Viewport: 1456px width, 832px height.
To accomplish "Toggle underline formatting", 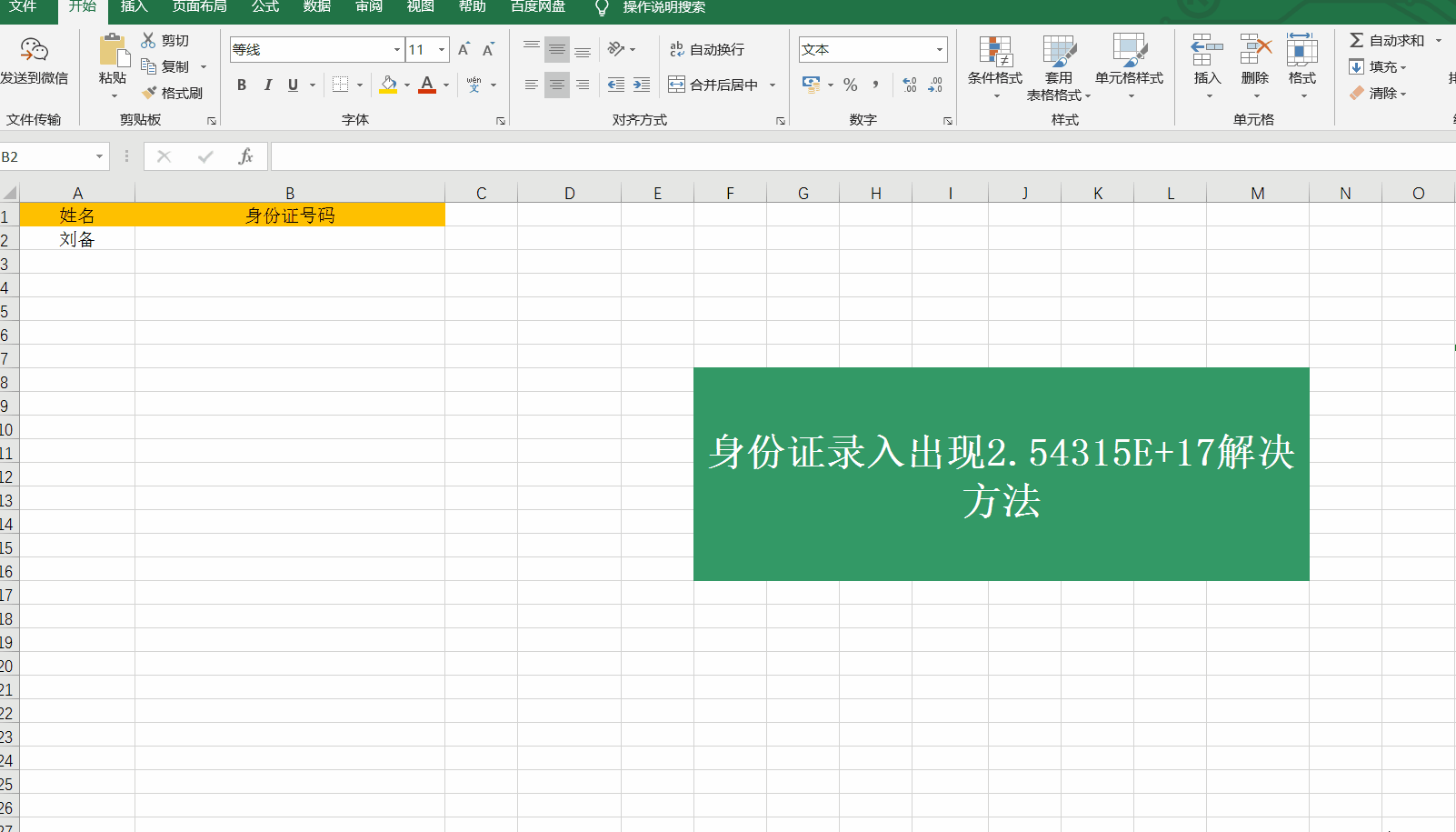I will [291, 85].
